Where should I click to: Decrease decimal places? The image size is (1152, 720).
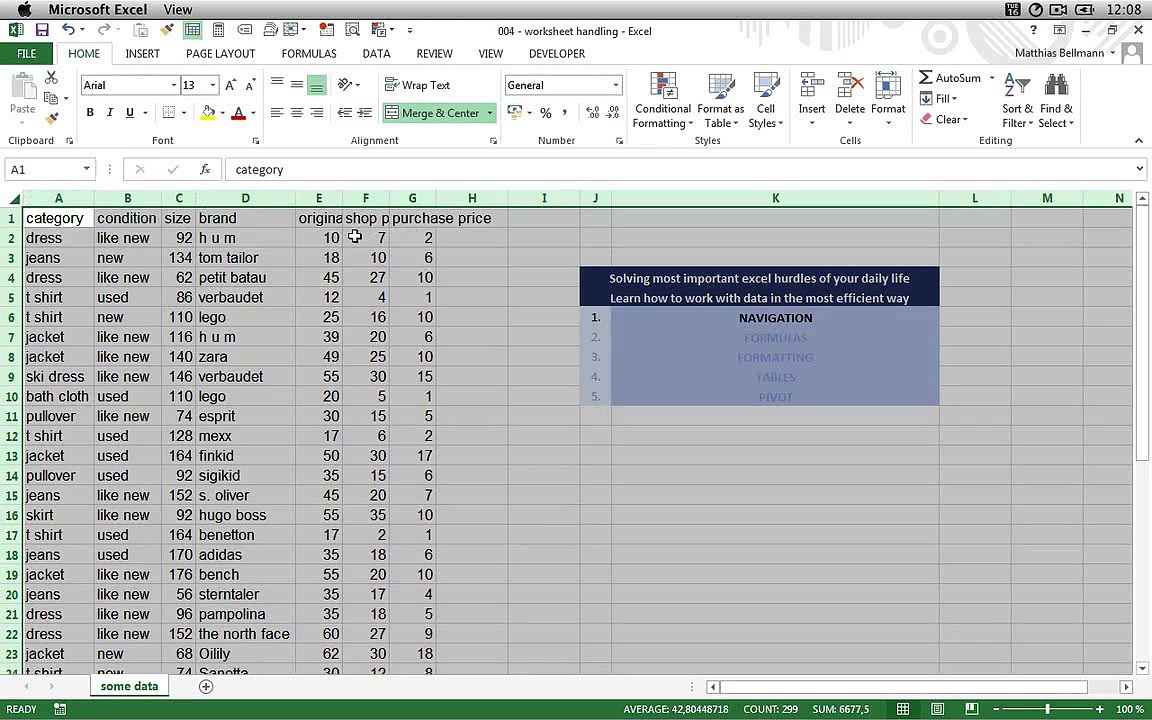[613, 112]
